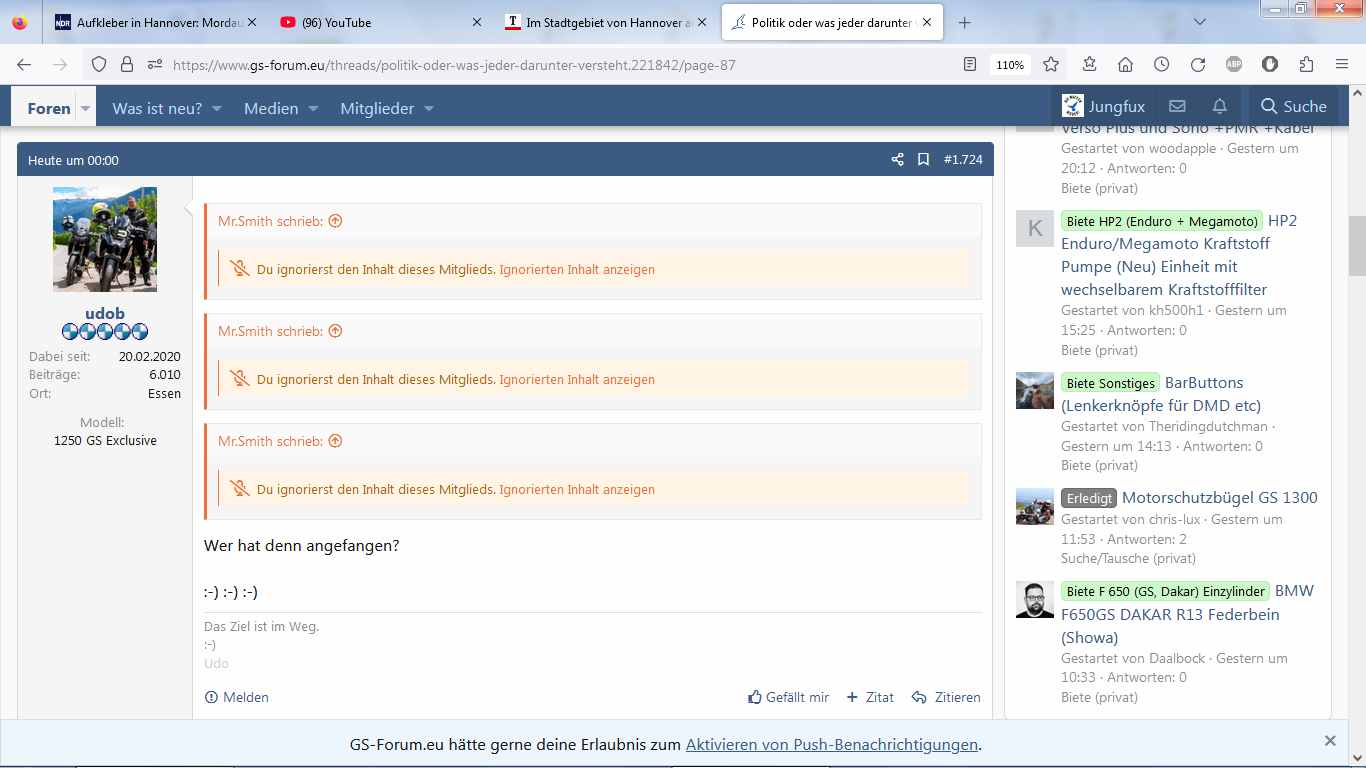1366x768 pixels.
Task: Add post to multi-quote with Zitat
Action: (x=870, y=697)
